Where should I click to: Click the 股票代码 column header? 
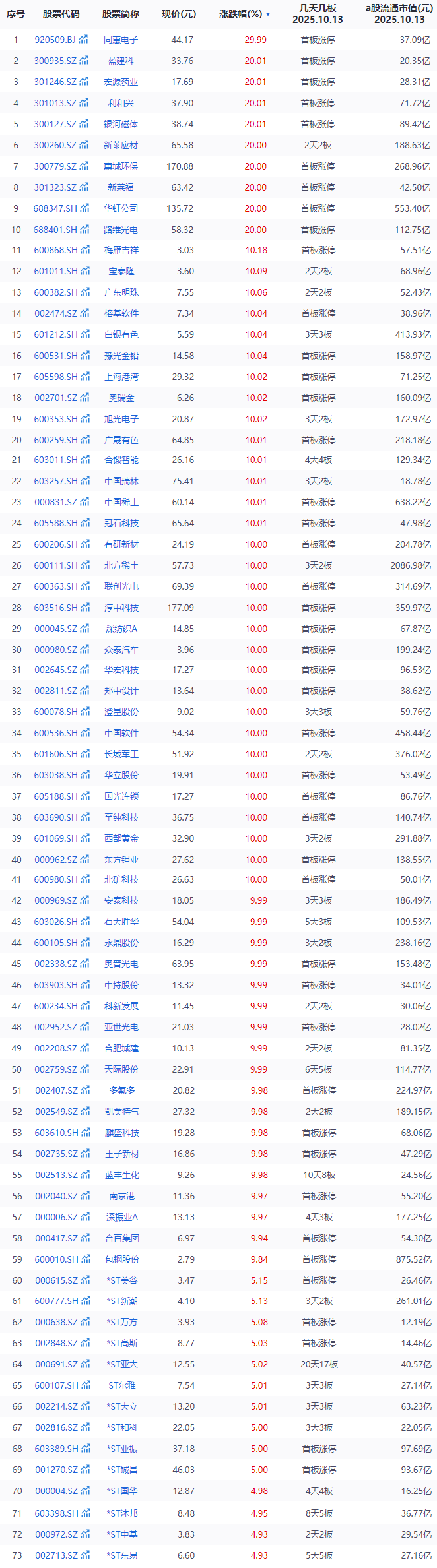tap(61, 14)
